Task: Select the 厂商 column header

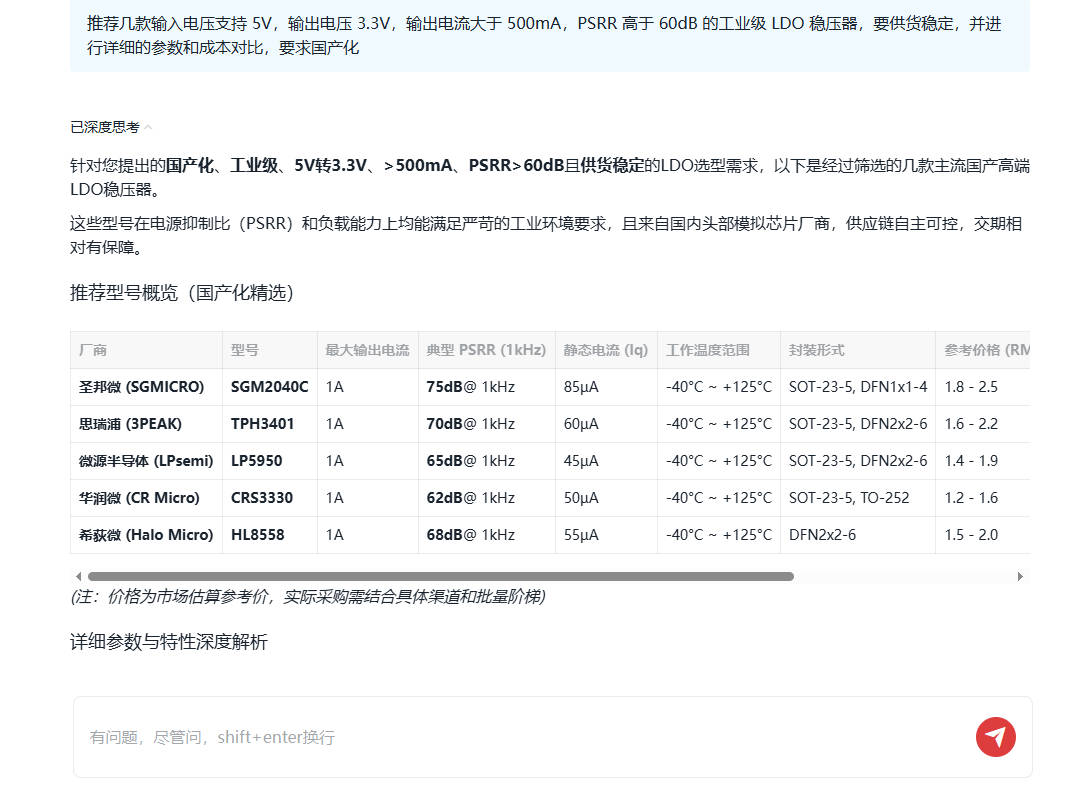Action: click(x=146, y=350)
